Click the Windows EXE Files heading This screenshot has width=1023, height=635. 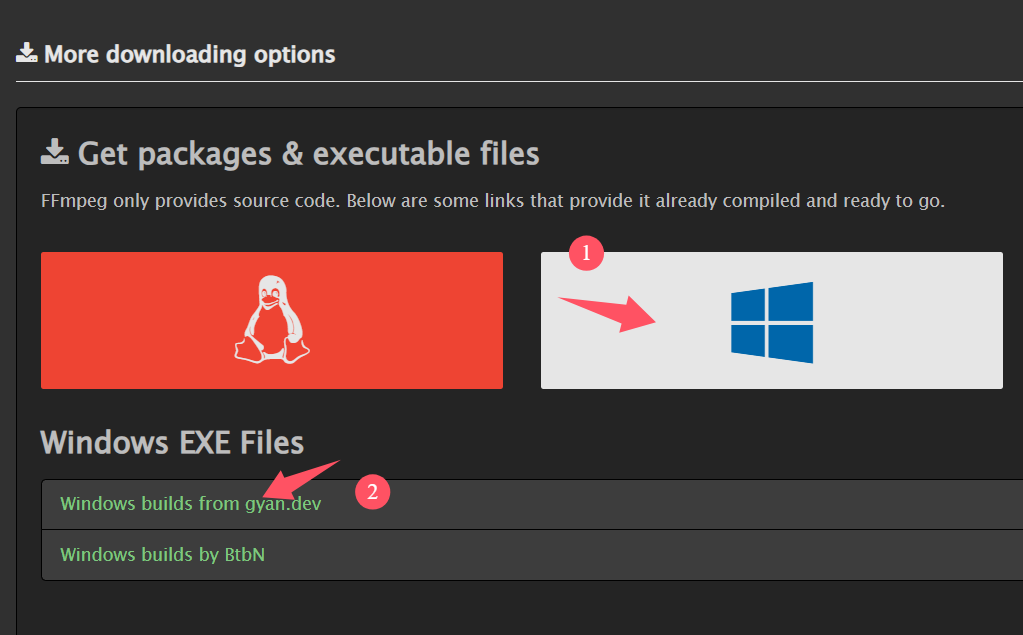[172, 442]
